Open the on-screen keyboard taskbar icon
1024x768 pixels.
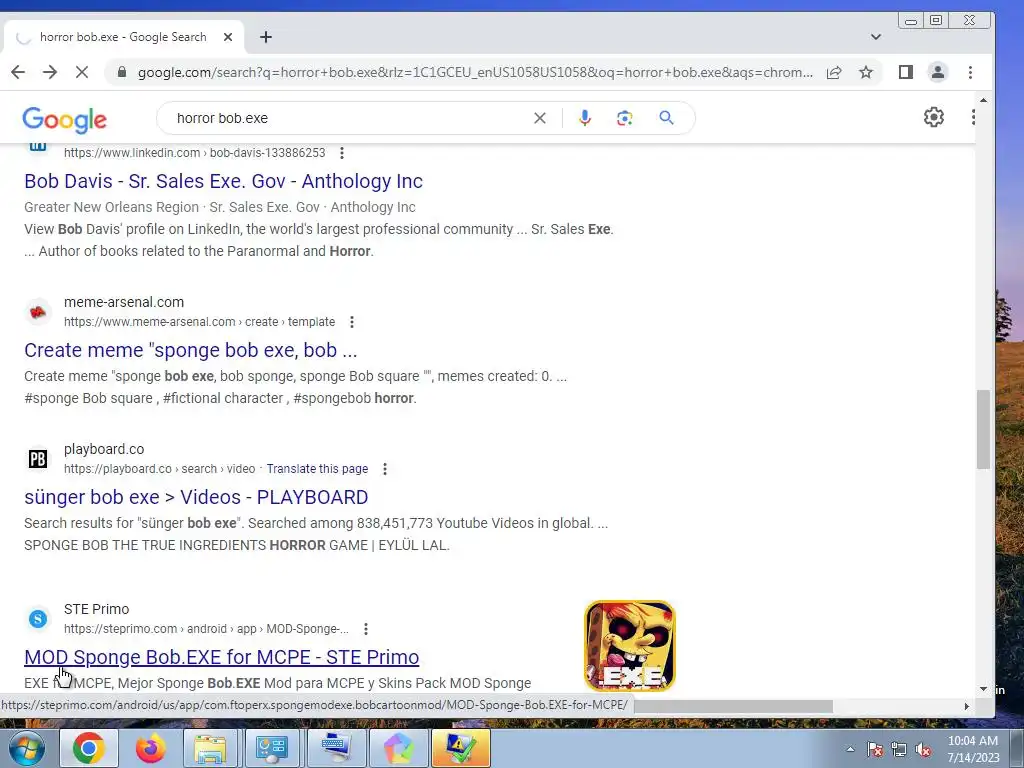(x=336, y=748)
